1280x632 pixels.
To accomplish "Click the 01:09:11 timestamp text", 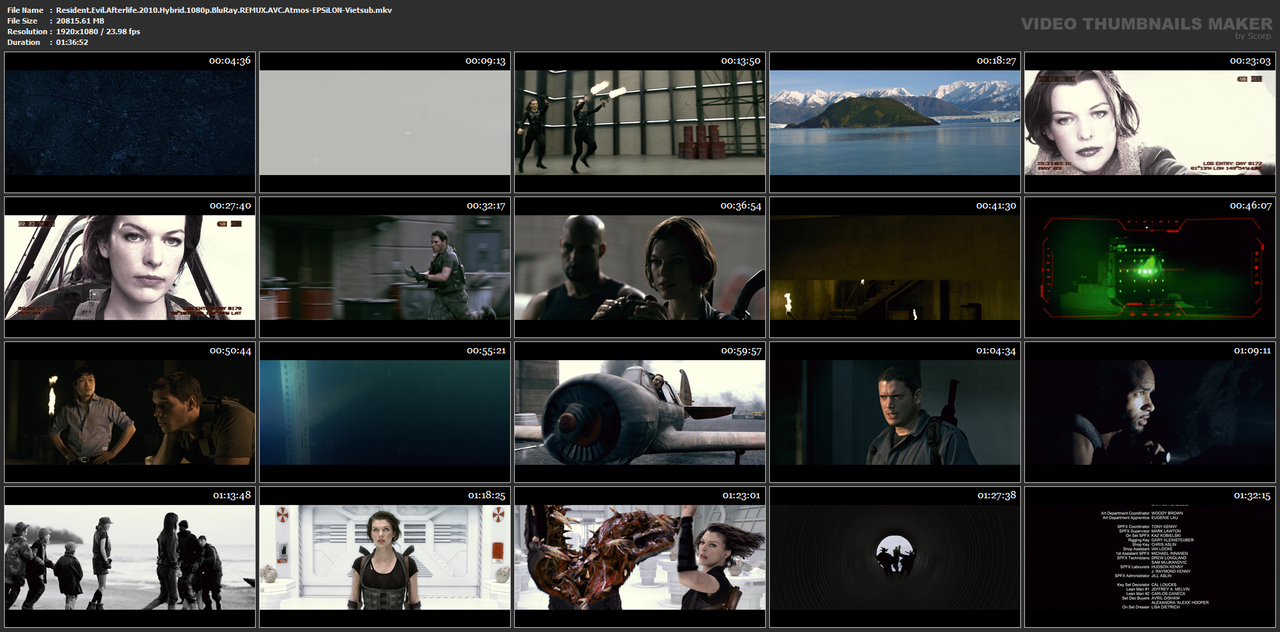I will (1251, 351).
